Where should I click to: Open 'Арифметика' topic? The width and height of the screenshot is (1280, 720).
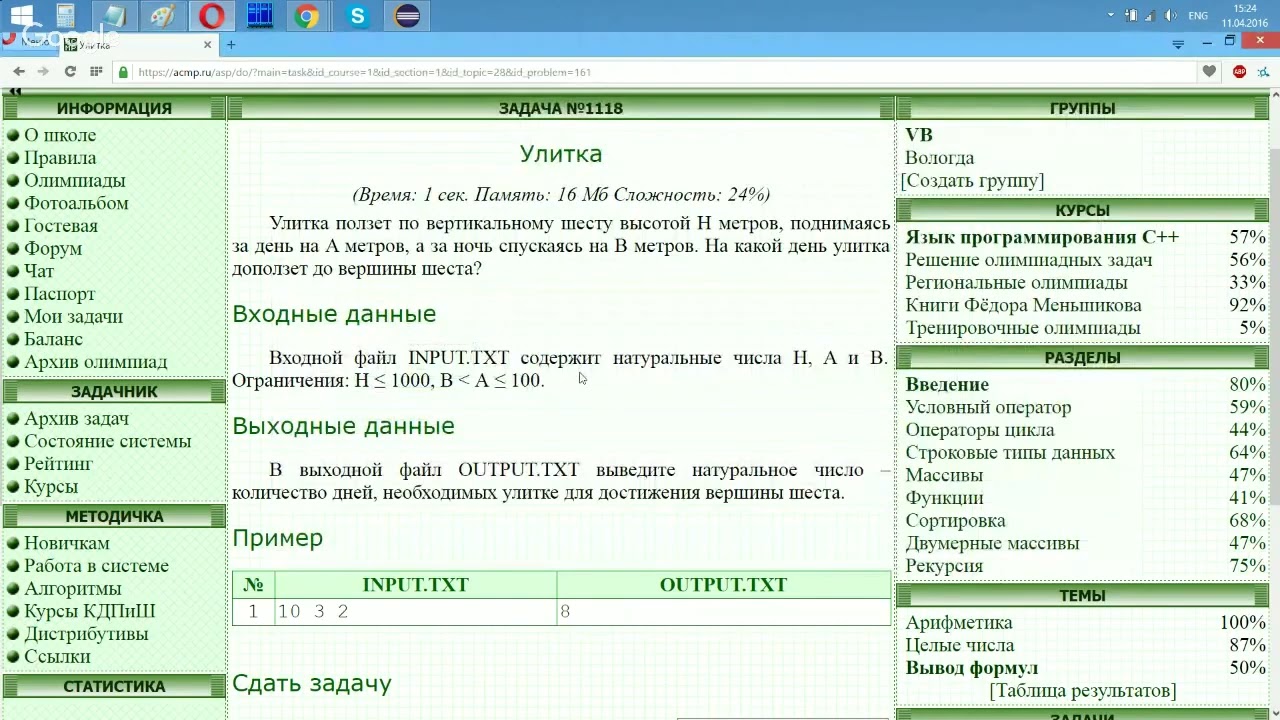pos(959,623)
